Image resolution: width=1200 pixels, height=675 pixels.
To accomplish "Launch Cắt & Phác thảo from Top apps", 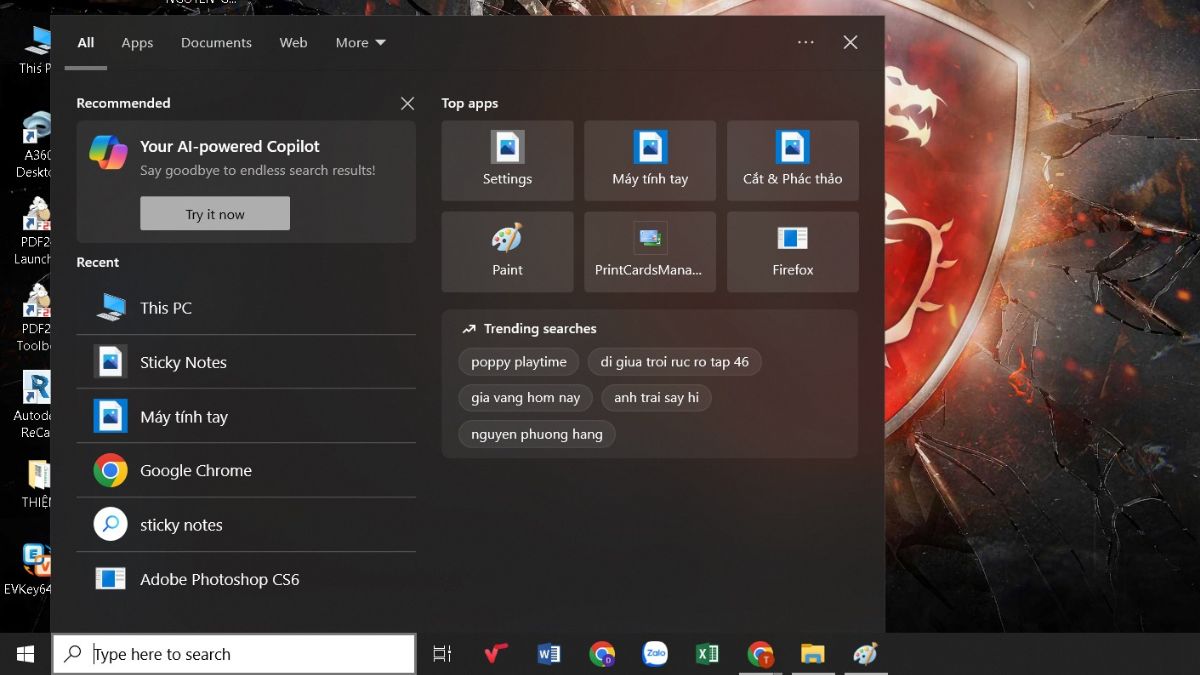I will click(792, 161).
